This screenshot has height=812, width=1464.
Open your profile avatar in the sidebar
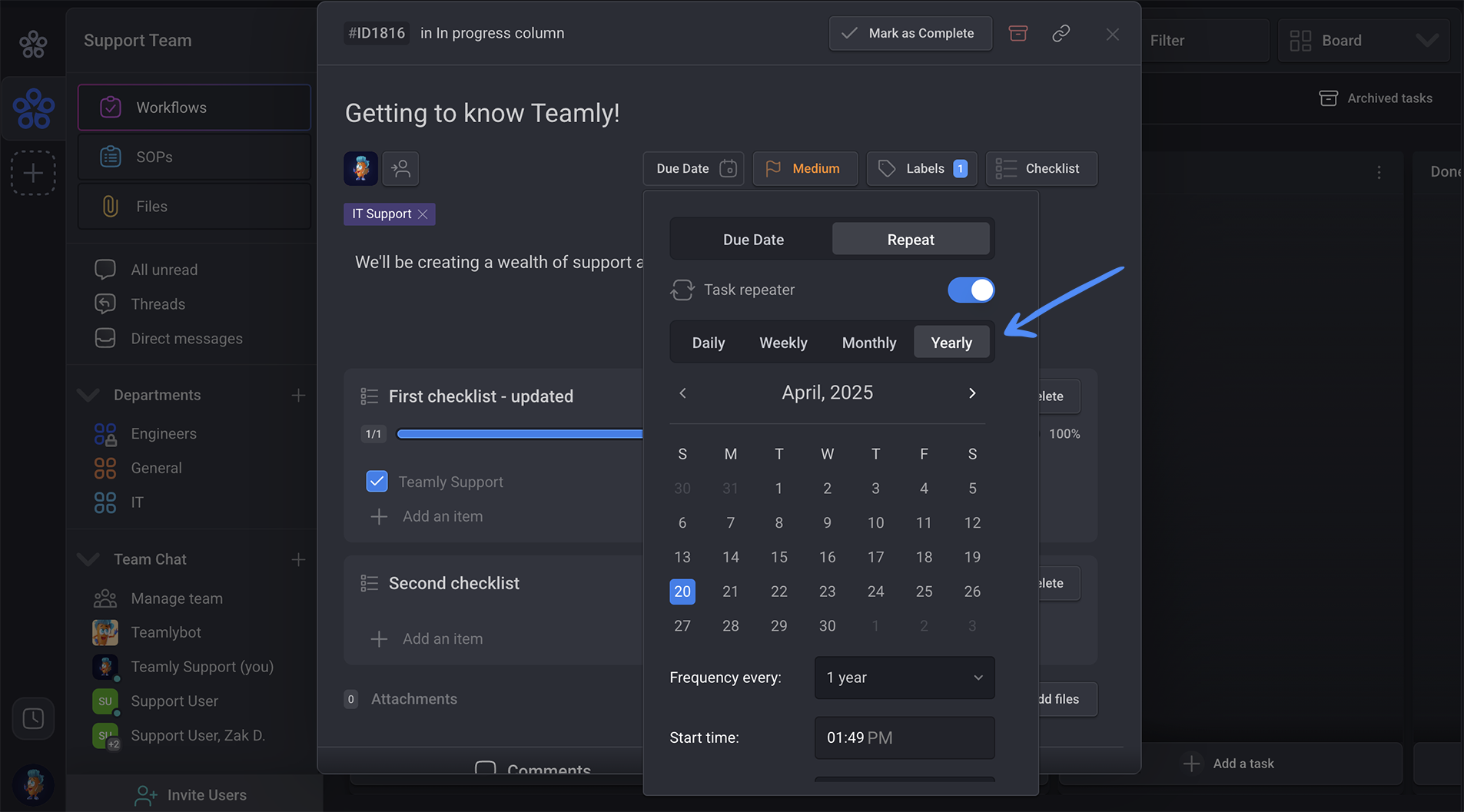(x=33, y=784)
